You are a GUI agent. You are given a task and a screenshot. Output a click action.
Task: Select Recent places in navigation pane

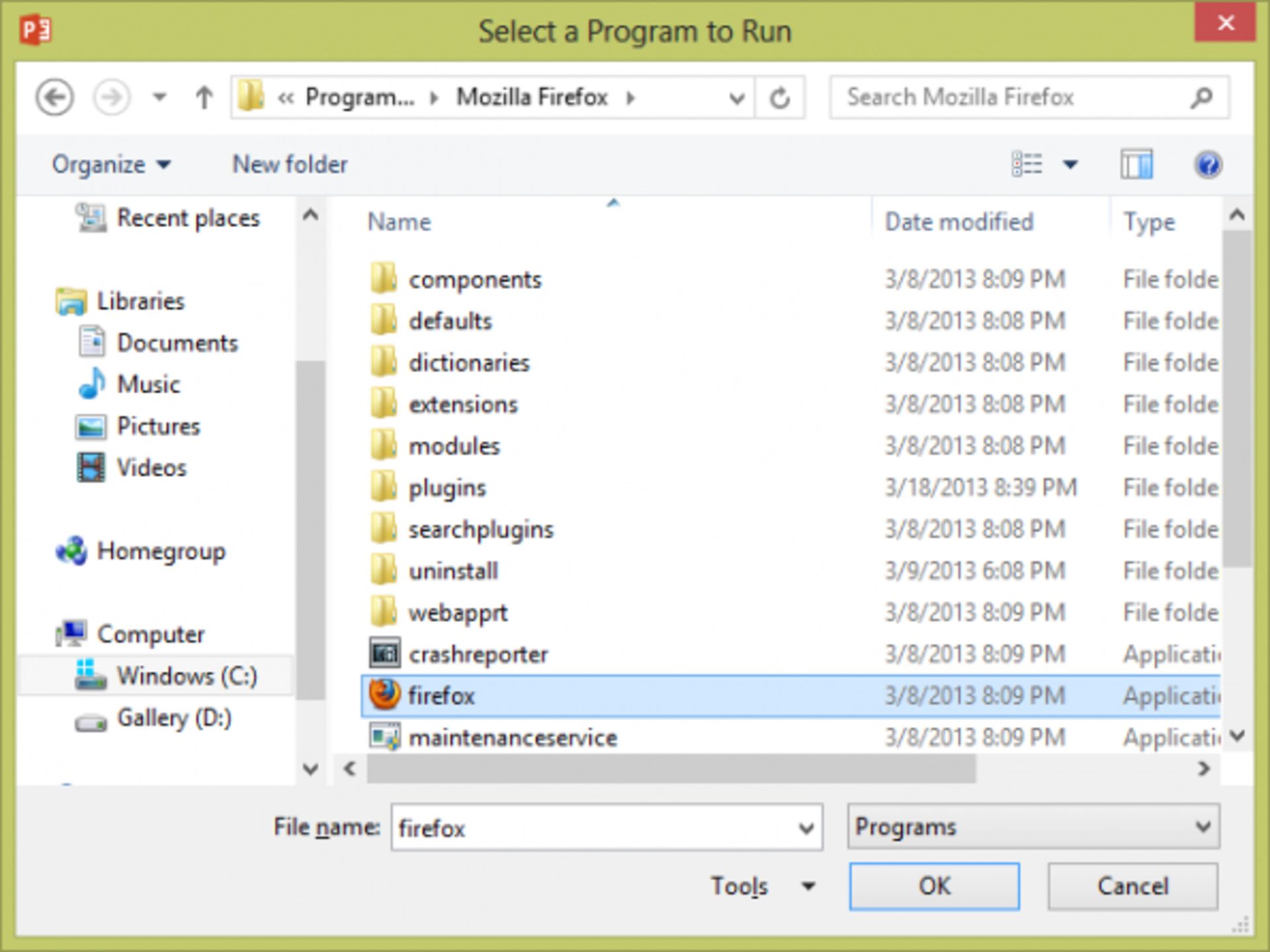pyautogui.click(x=168, y=218)
